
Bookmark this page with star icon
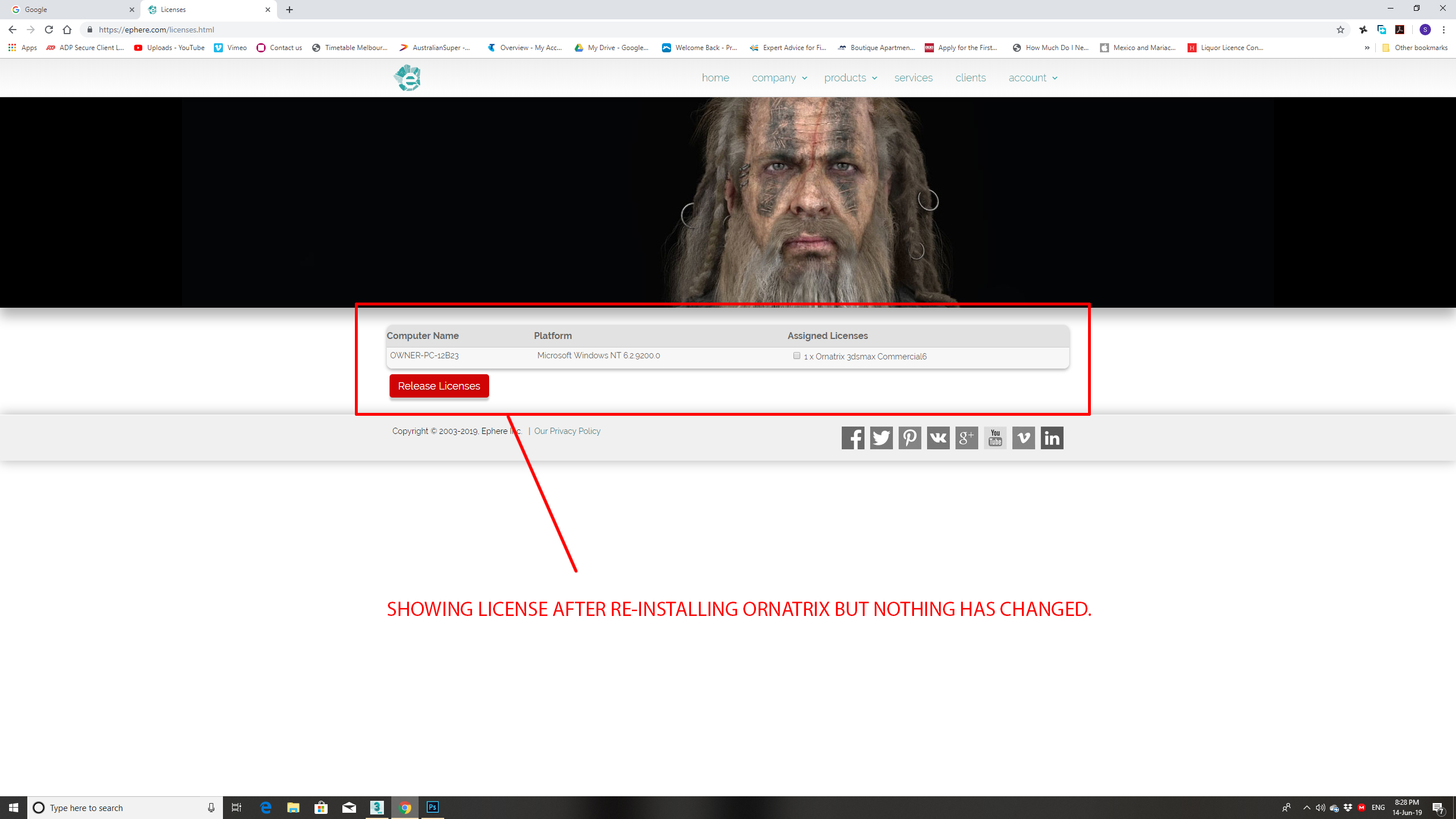(1341, 30)
